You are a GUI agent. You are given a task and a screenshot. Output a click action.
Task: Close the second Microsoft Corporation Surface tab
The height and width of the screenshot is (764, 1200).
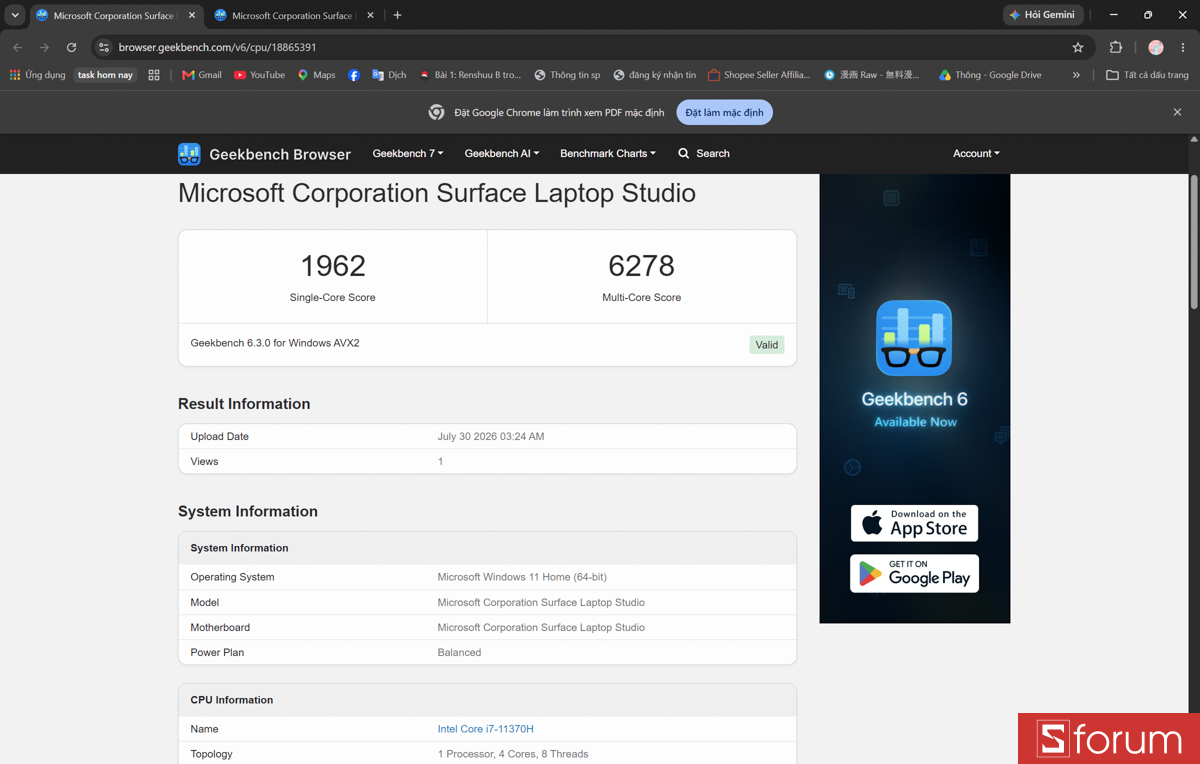click(370, 15)
